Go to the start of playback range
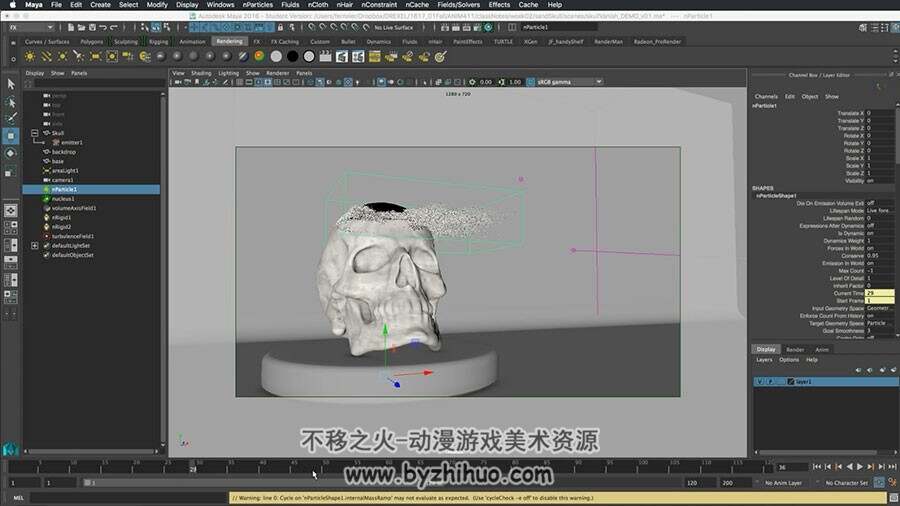The width and height of the screenshot is (900, 506). pyautogui.click(x=817, y=467)
